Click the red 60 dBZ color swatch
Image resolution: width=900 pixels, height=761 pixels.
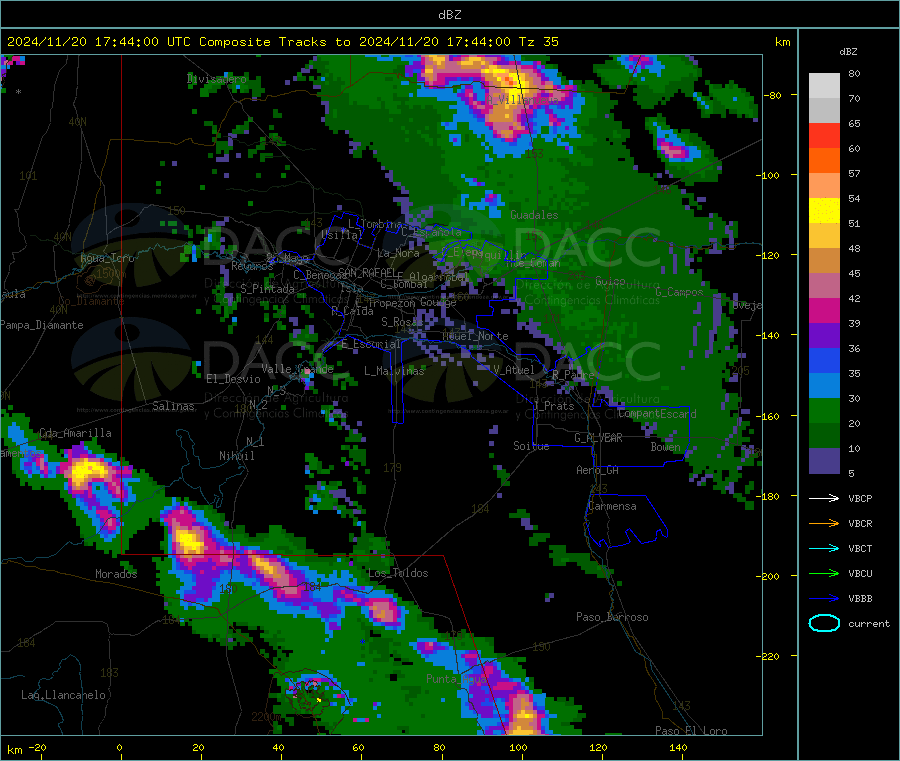(x=824, y=135)
